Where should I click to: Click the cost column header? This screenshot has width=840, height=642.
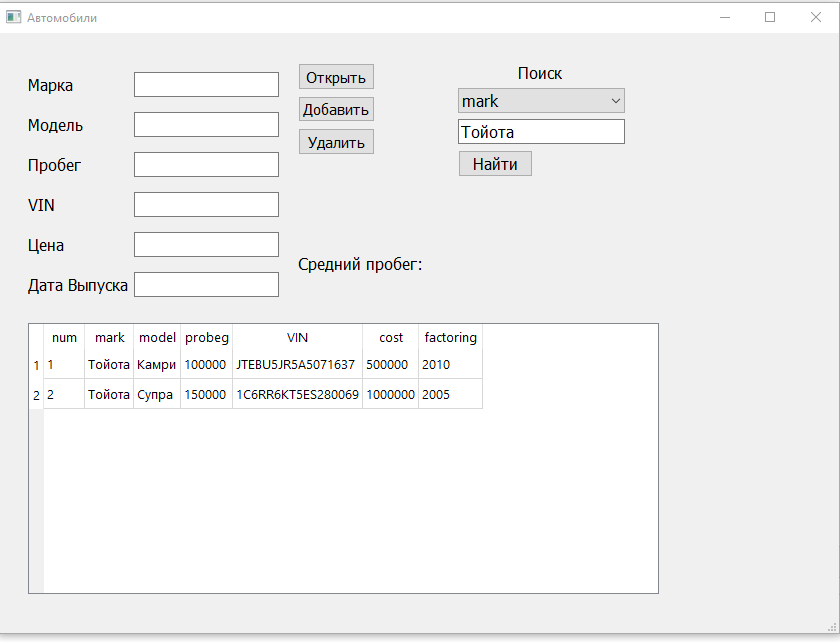pyautogui.click(x=390, y=337)
